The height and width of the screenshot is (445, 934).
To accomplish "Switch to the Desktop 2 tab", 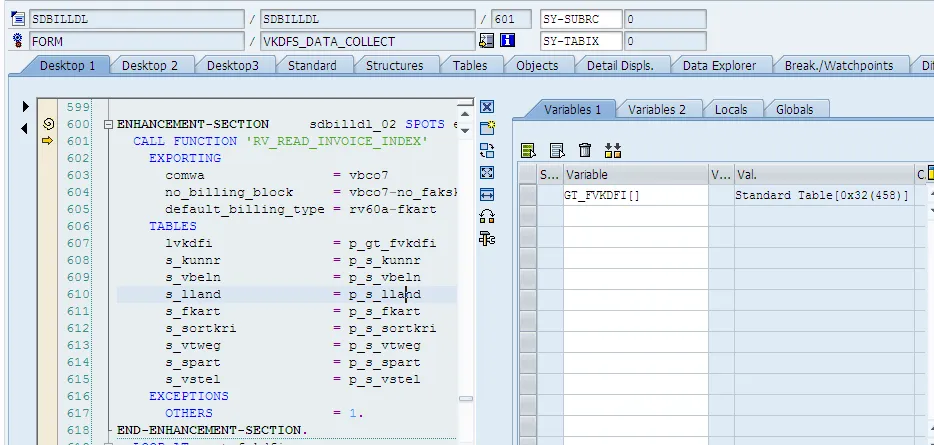I will coord(150,65).
